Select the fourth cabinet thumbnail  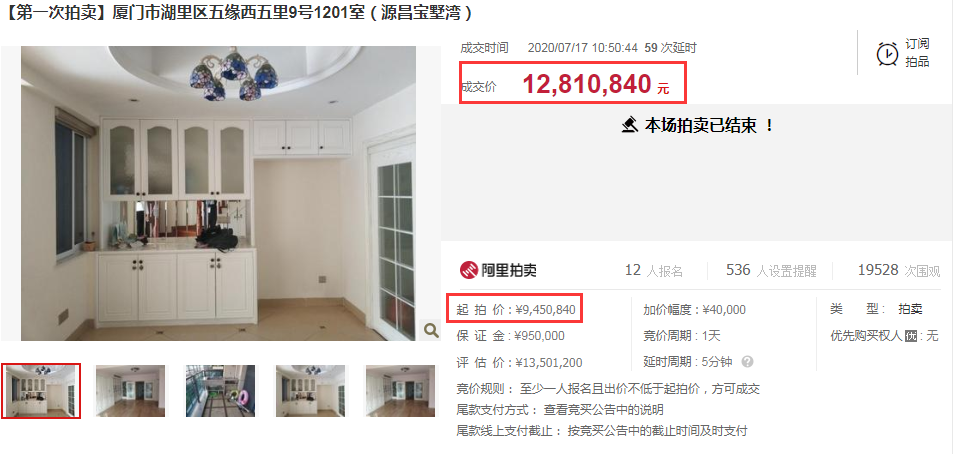pyautogui.click(x=310, y=391)
